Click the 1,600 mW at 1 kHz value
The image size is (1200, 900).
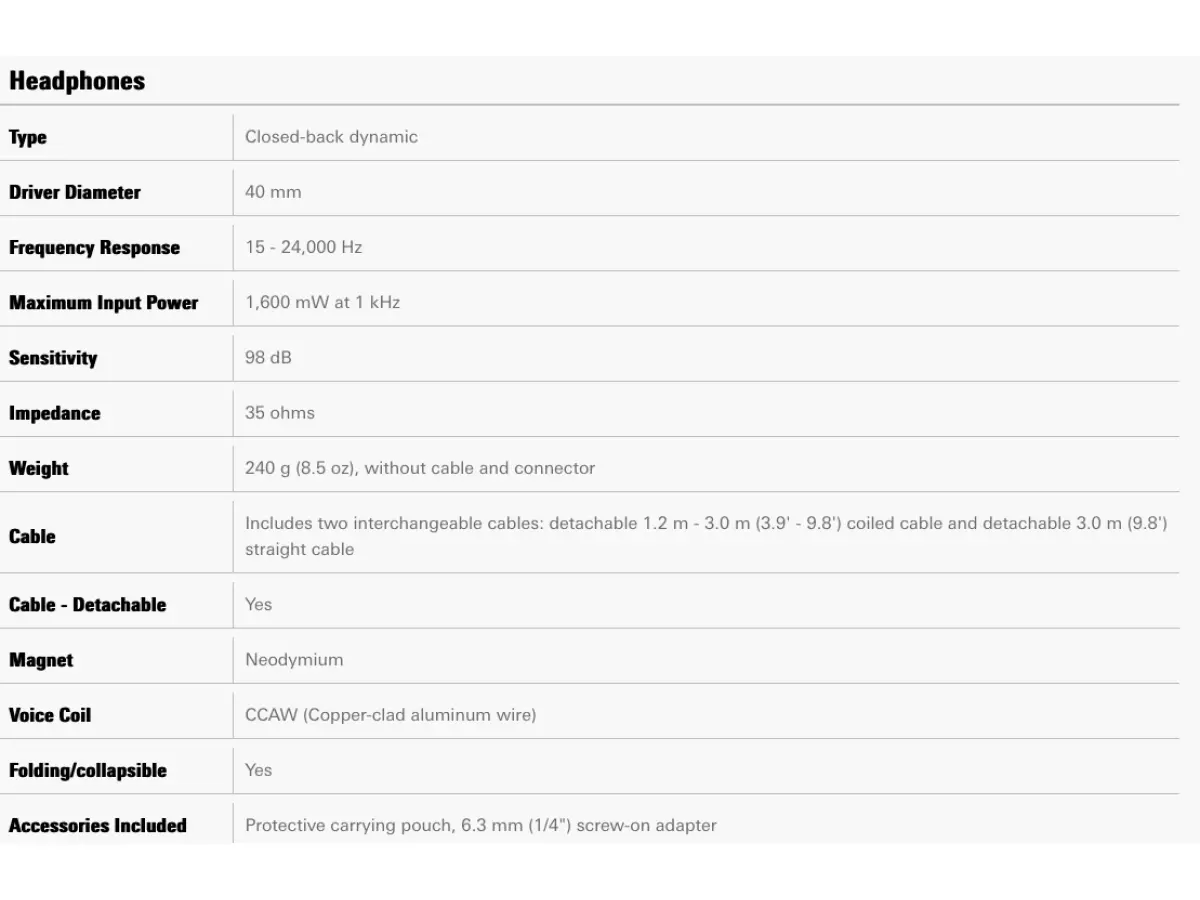(322, 302)
